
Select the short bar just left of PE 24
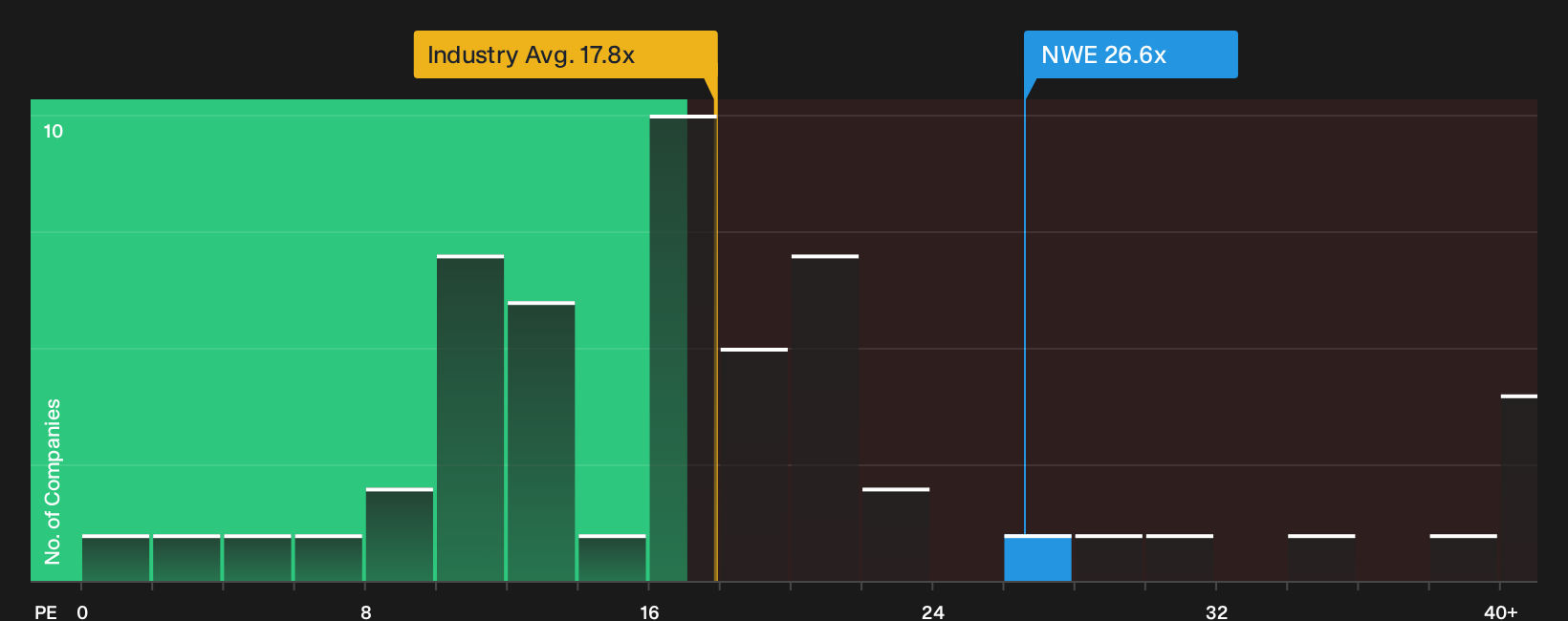point(896,535)
